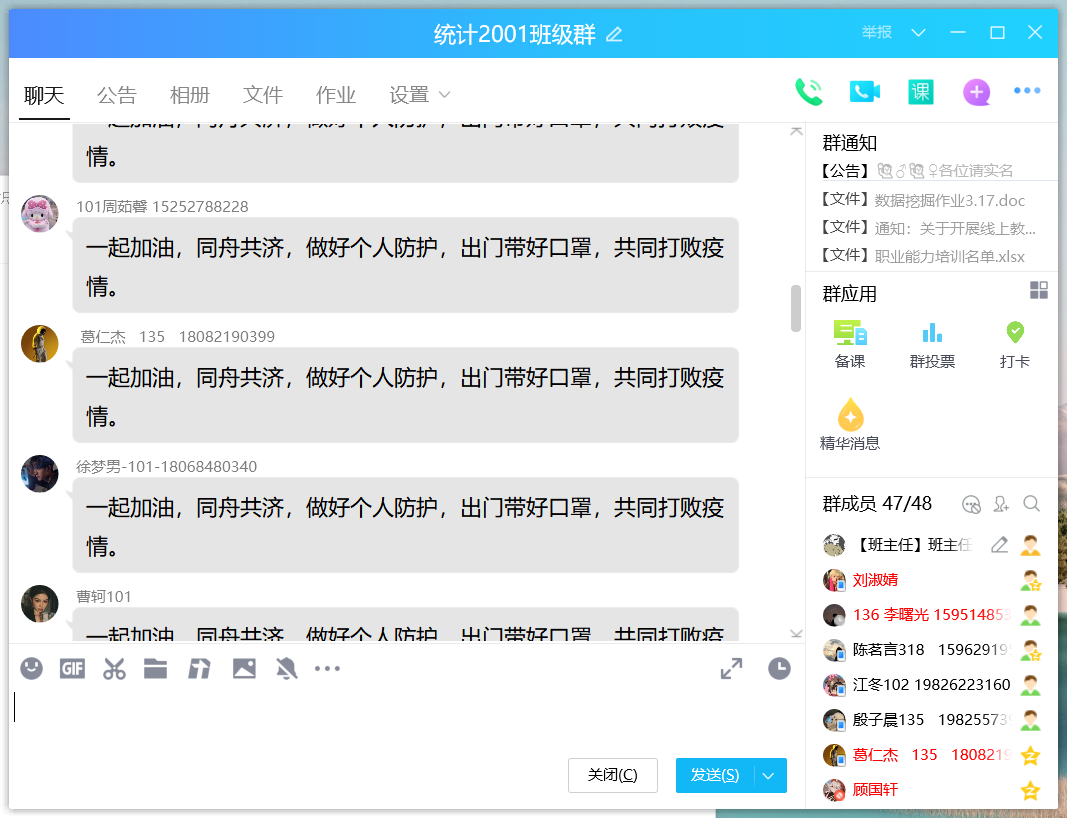Open the send button options arrow
The height and width of the screenshot is (818, 1067).
(769, 775)
